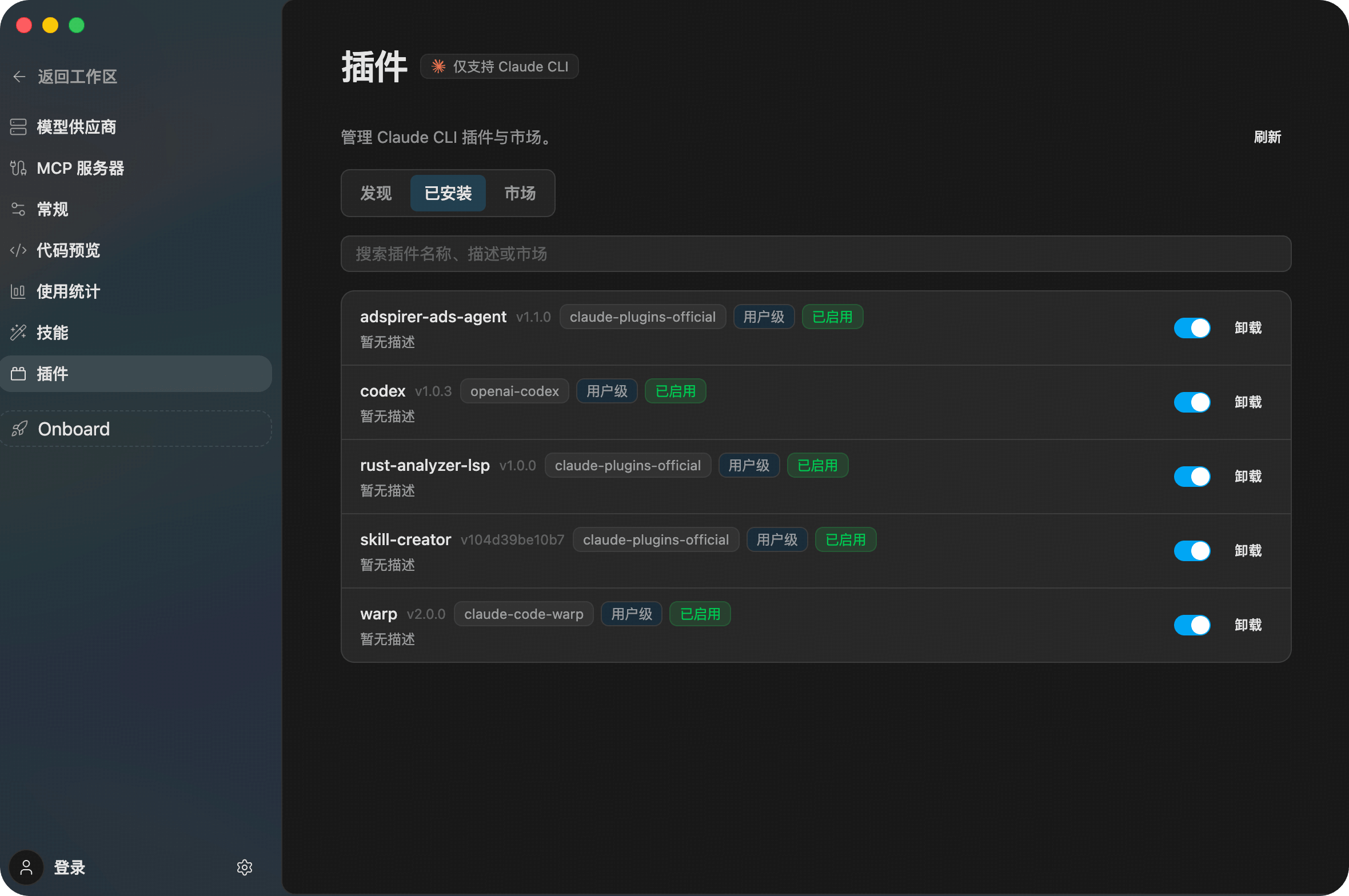The width and height of the screenshot is (1349, 896).
Task: Click the settings gear icon
Action: pos(245,867)
